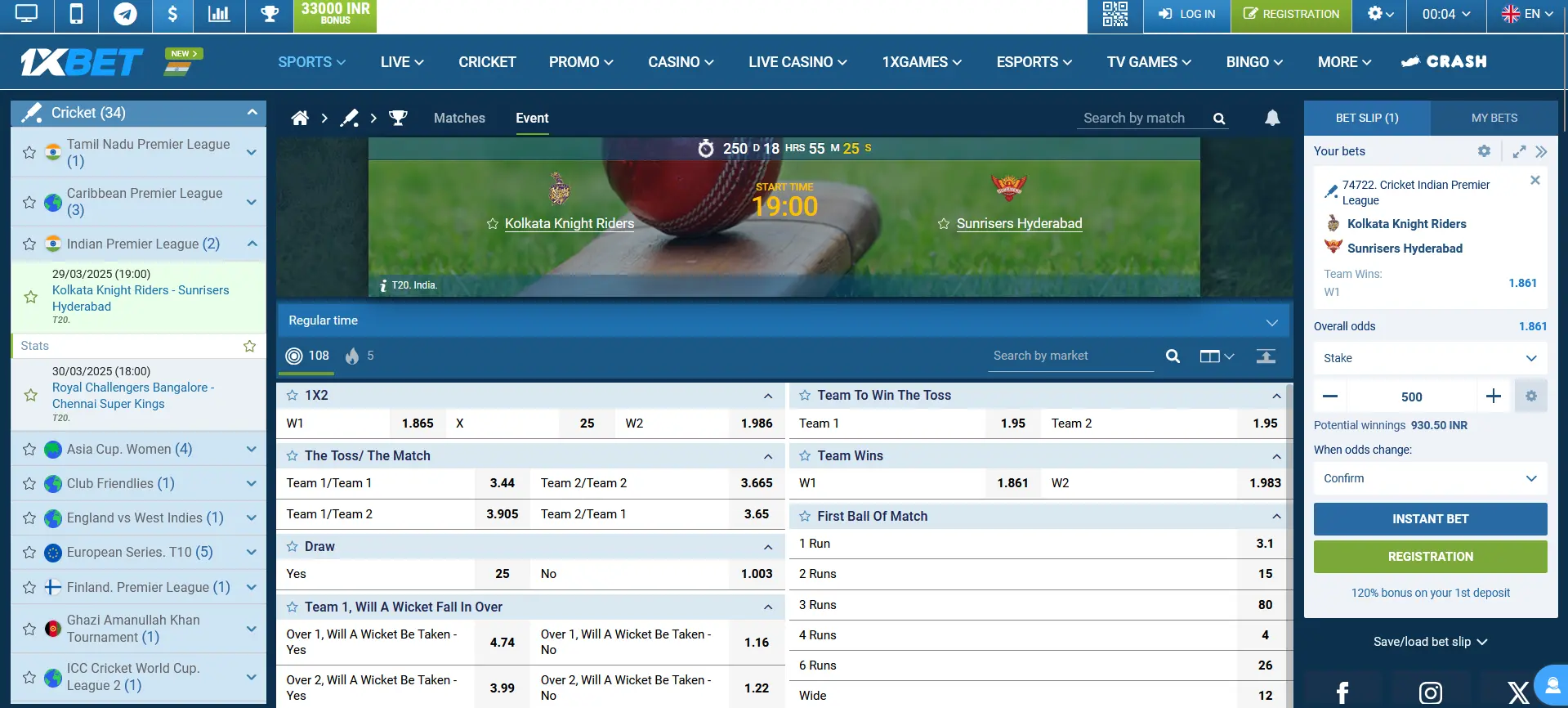
Task: Collapse Indian Premier League list
Action: click(252, 244)
